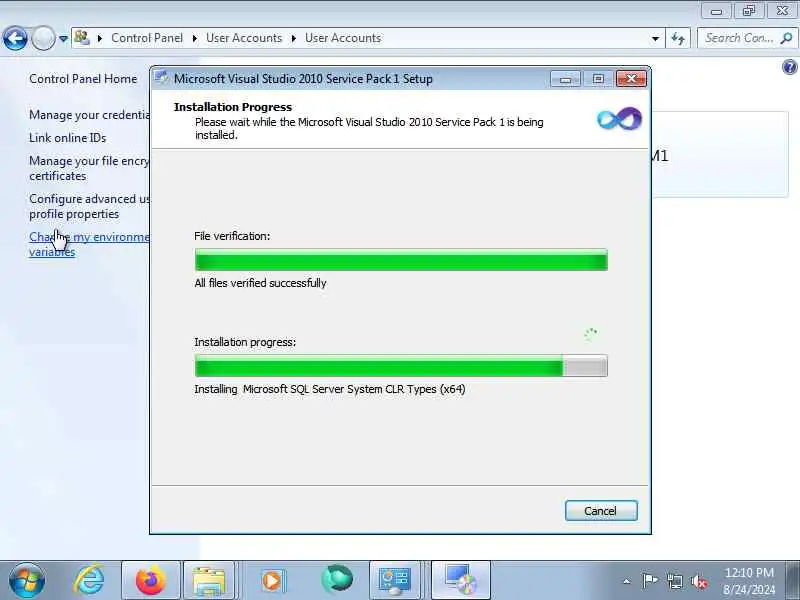The width and height of the screenshot is (800, 600).
Task: Minimize the Visual Studio setup window
Action: [565, 79]
